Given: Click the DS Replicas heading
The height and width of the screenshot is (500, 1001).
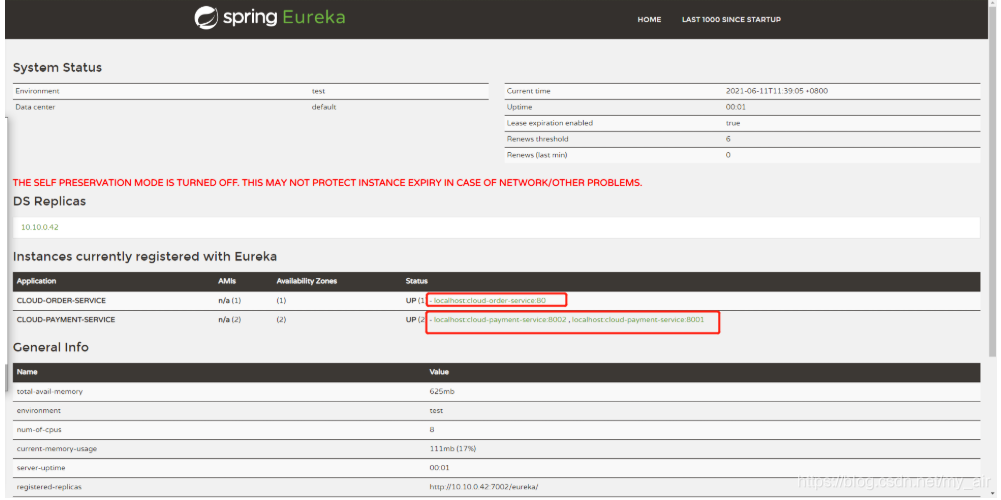Looking at the screenshot, I should (49, 202).
